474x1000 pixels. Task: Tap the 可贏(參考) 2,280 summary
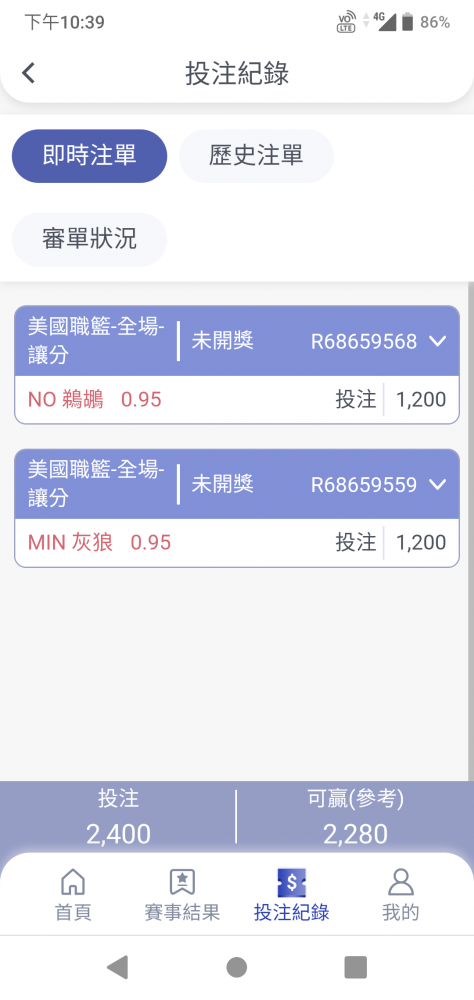tap(355, 817)
